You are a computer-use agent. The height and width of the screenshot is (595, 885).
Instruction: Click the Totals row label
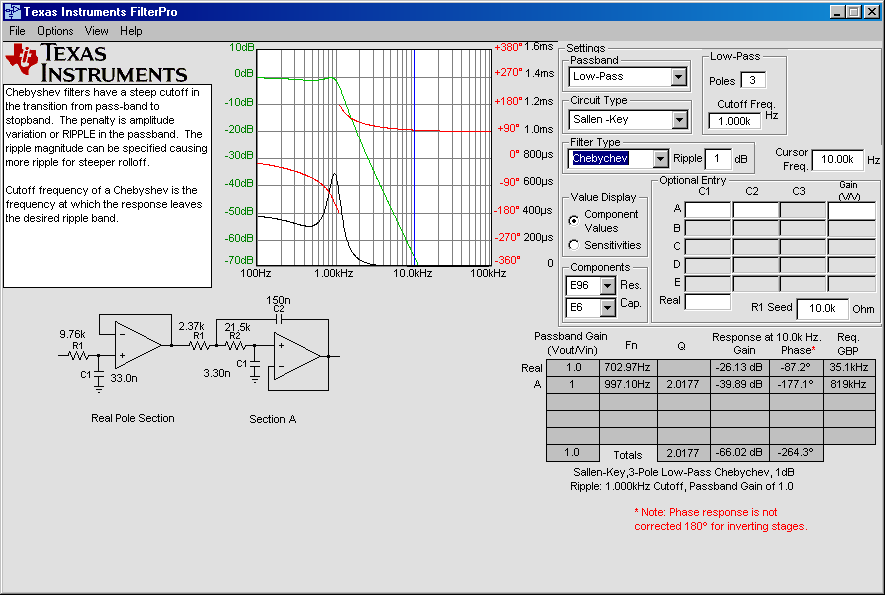(x=628, y=455)
